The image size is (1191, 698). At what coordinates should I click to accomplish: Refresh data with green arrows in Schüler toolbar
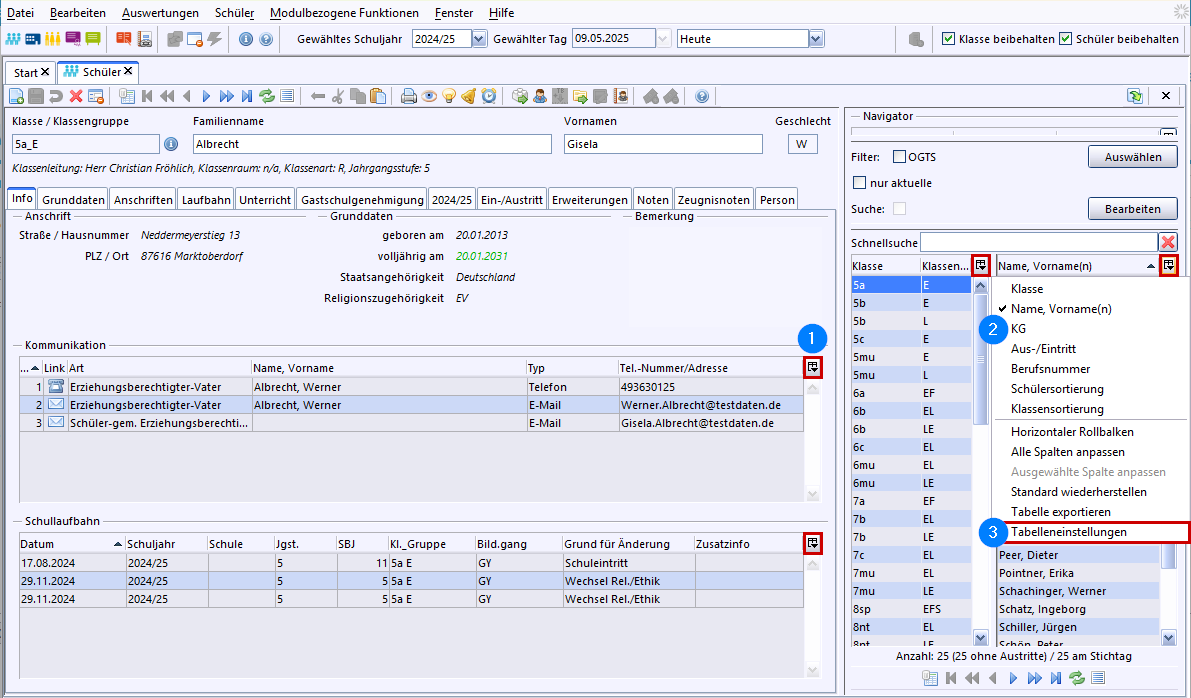267,96
